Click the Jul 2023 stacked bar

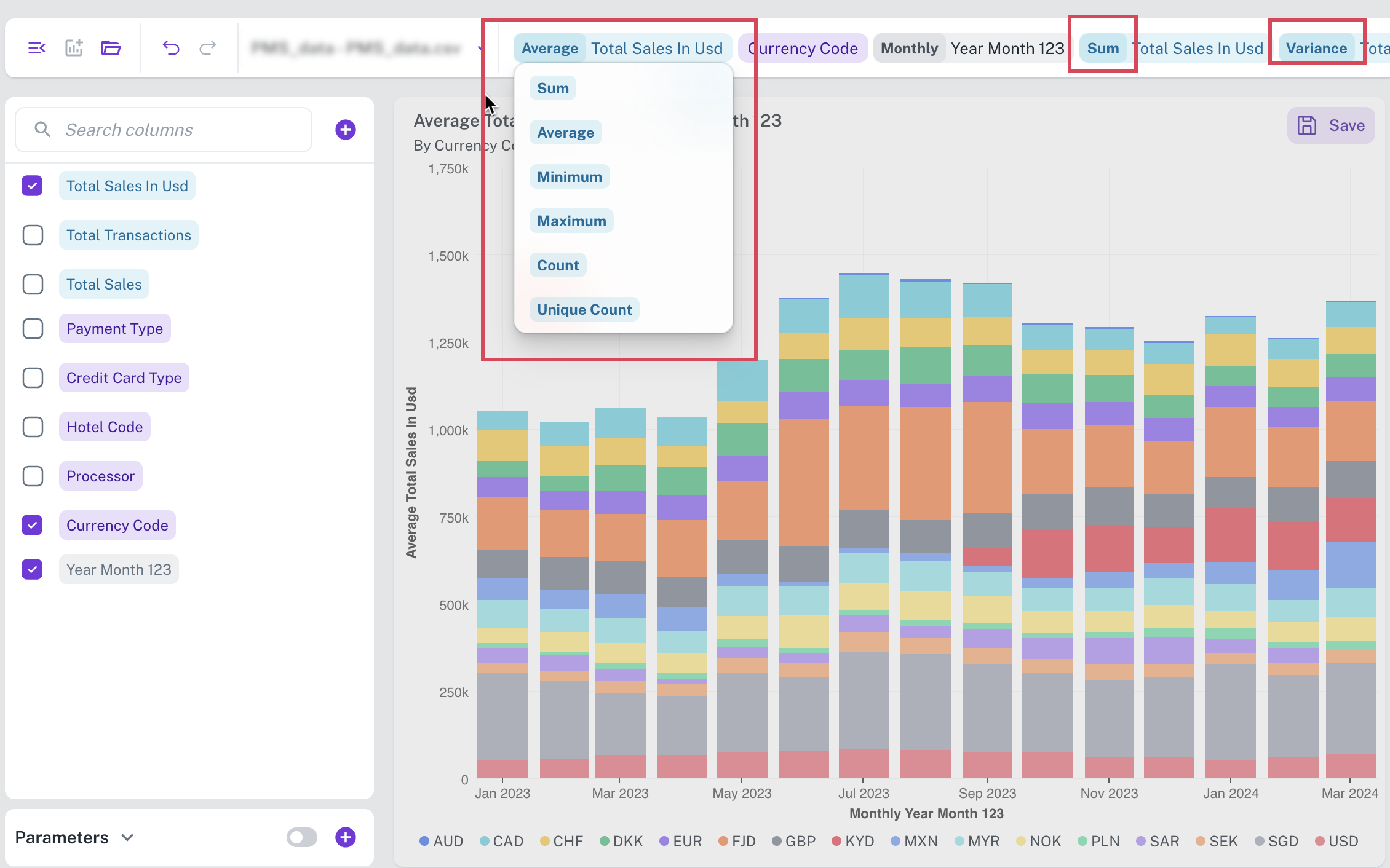(864, 526)
